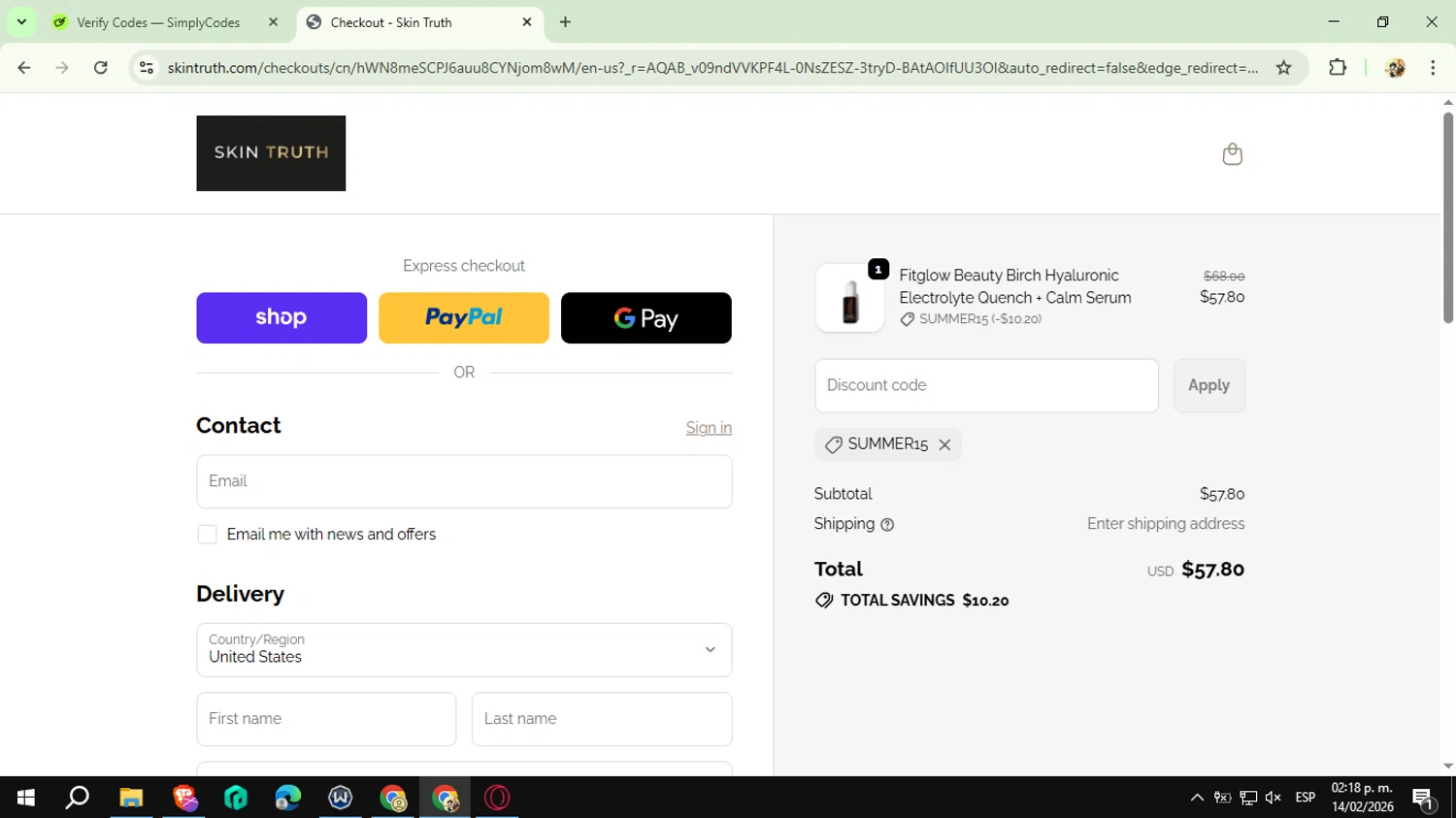Open Windows taskbar search
This screenshot has width=1456, height=818.
pyautogui.click(x=78, y=798)
